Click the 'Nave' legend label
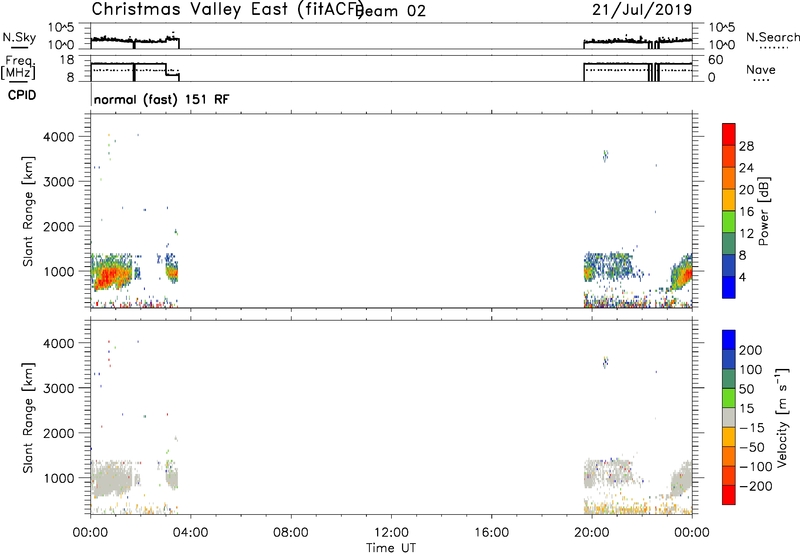The height and width of the screenshot is (554, 800). click(x=761, y=70)
